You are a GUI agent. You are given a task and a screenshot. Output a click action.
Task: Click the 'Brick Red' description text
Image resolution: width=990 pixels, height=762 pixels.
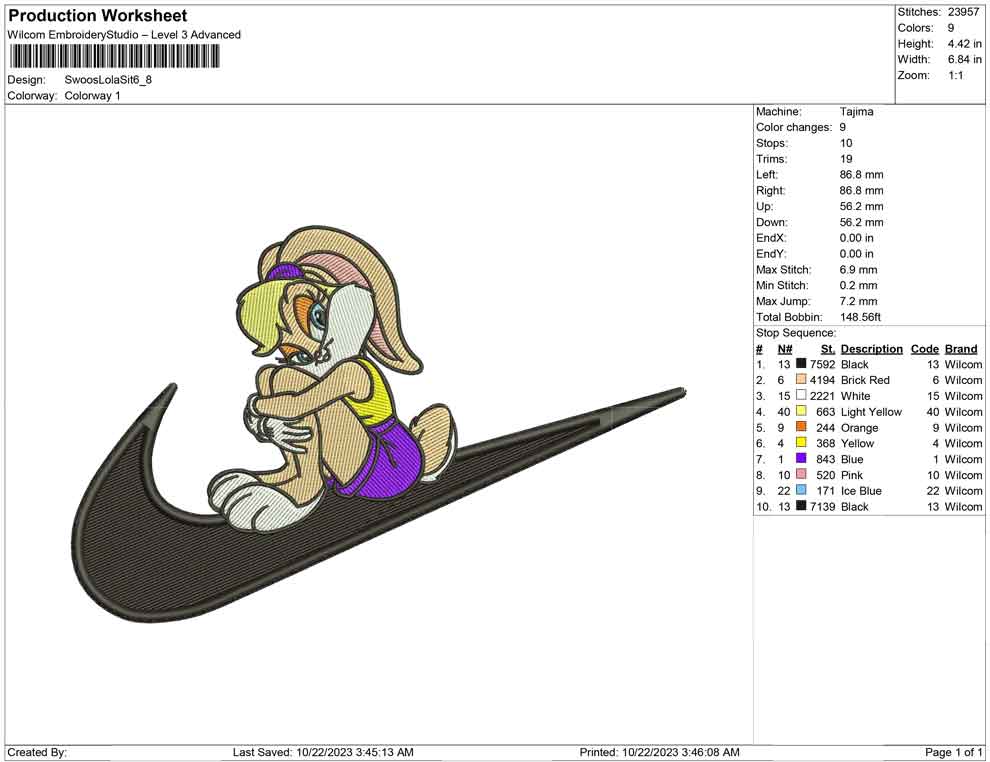click(x=865, y=380)
